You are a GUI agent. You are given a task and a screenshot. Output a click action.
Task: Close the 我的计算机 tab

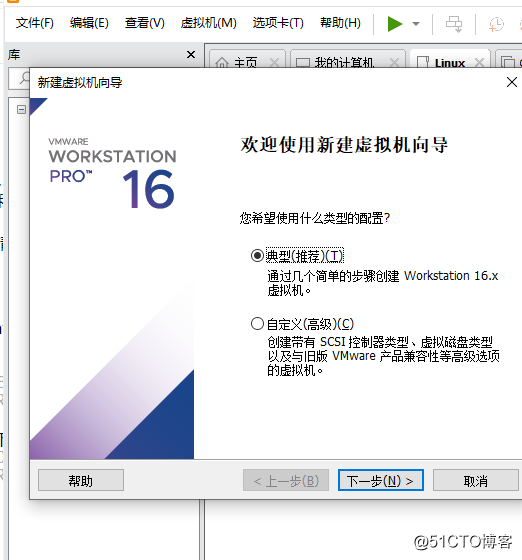(394, 63)
